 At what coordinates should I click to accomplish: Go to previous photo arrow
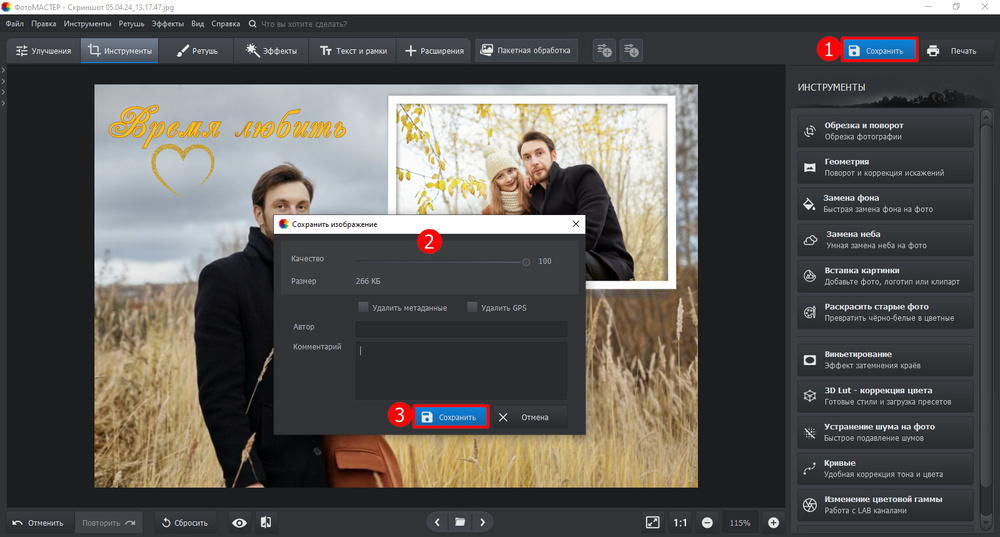[437, 522]
